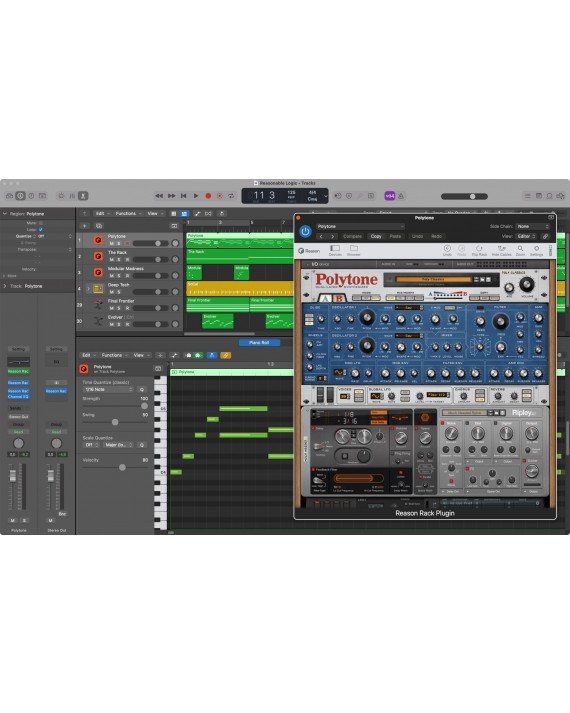Toggle the Mute checkbox in Region inspector
The height and width of the screenshot is (713, 570).
click(40, 223)
